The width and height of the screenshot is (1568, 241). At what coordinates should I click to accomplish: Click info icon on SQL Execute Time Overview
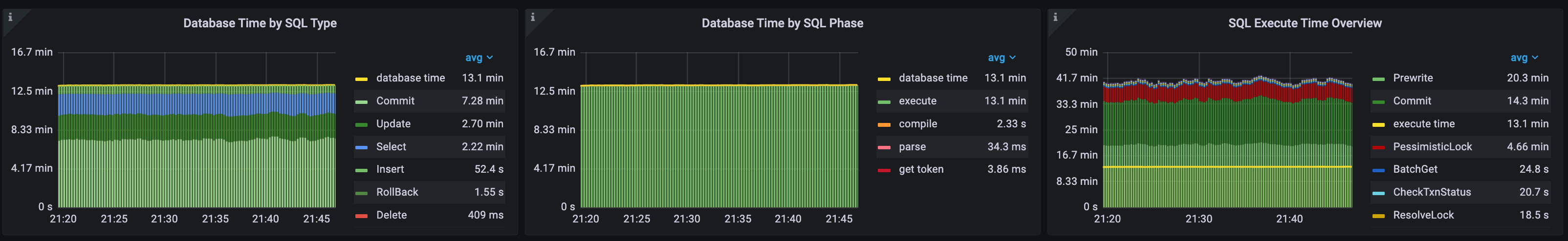click(1055, 17)
